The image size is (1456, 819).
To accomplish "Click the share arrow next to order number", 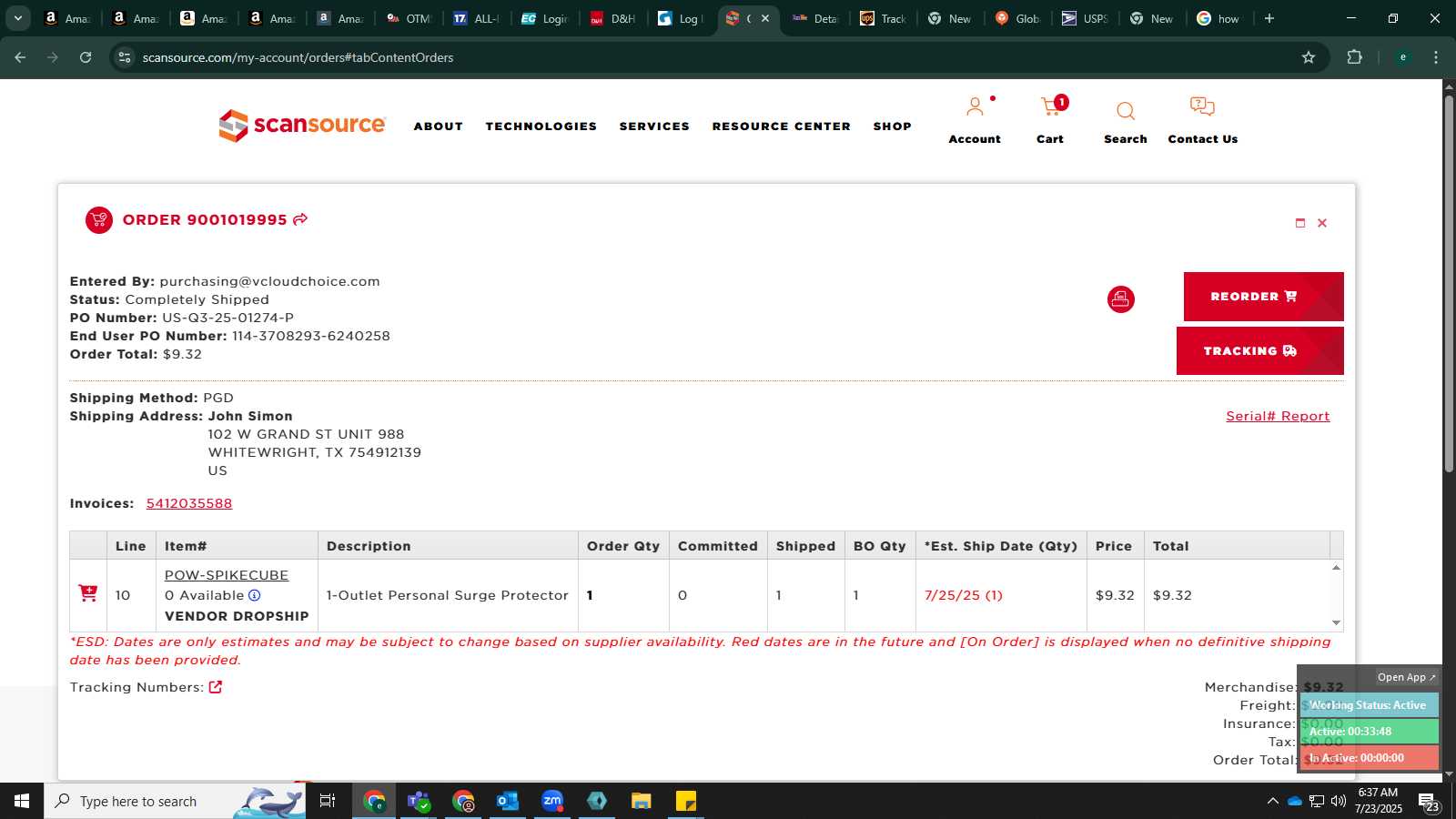I will 300,219.
